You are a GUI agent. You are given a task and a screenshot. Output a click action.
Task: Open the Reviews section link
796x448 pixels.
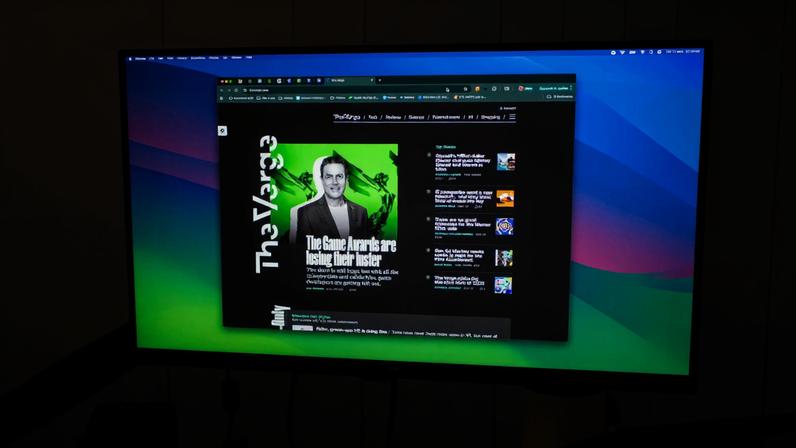(393, 117)
